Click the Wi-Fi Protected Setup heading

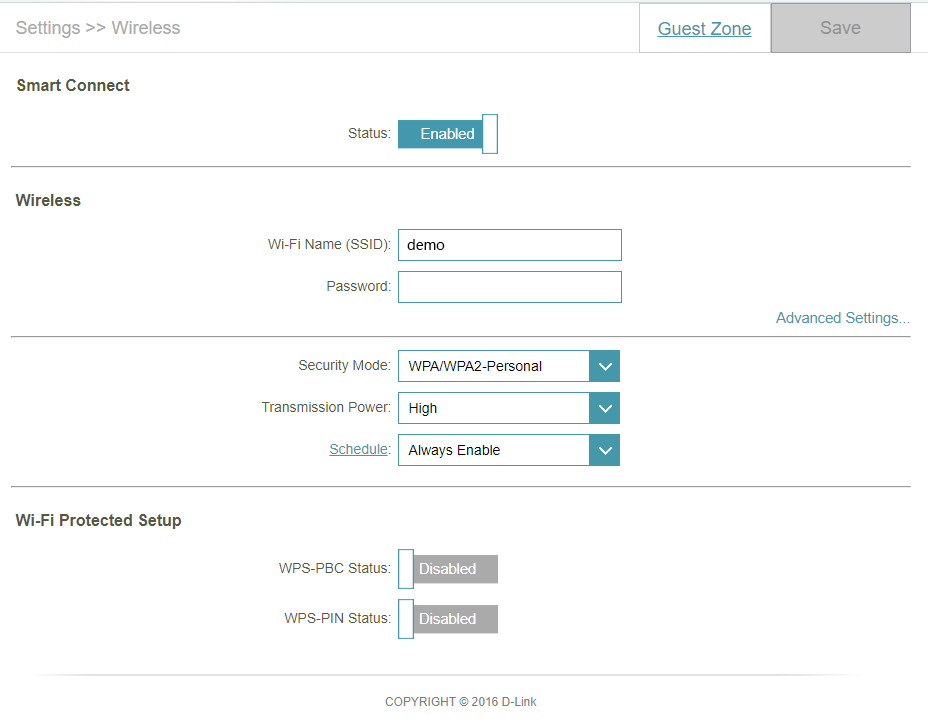98,520
